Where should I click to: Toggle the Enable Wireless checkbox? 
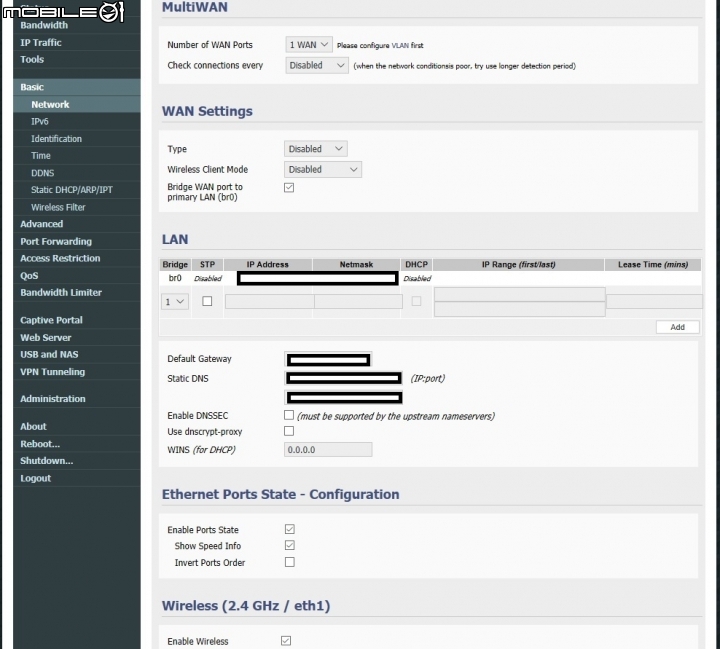(286, 641)
